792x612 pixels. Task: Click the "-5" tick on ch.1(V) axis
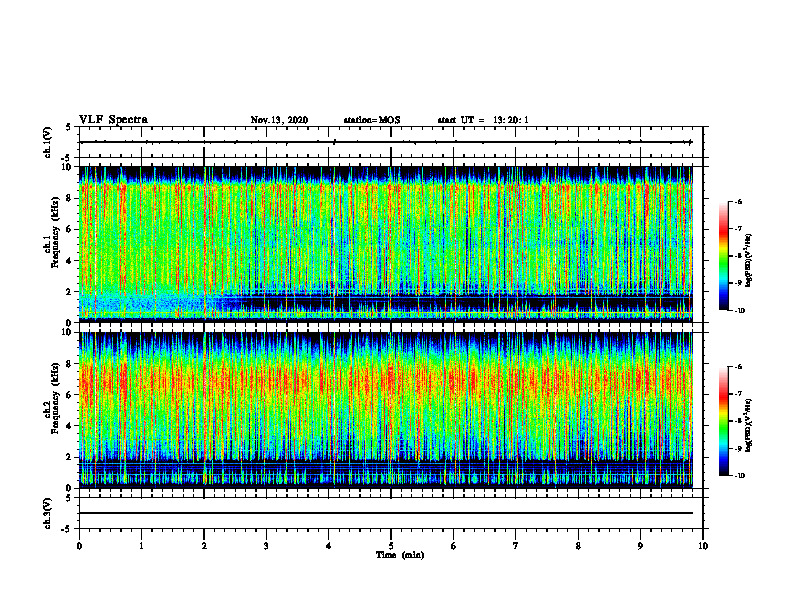pos(68,158)
